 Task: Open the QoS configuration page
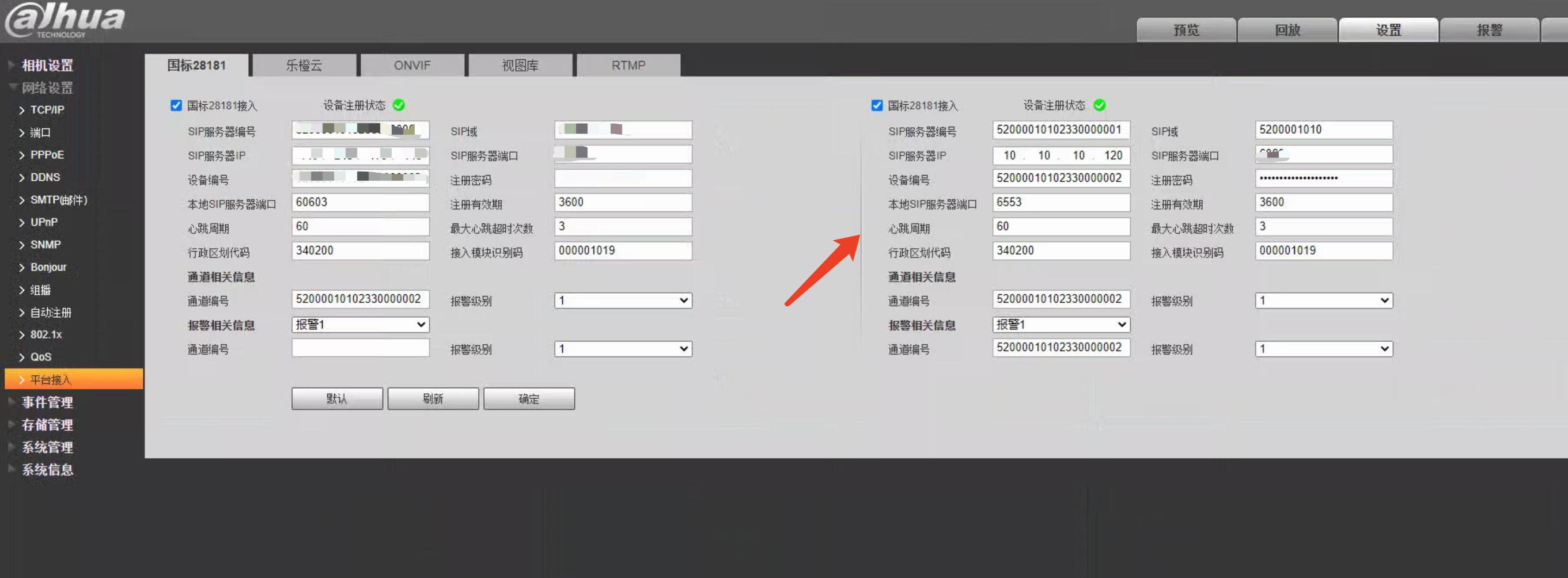41,356
